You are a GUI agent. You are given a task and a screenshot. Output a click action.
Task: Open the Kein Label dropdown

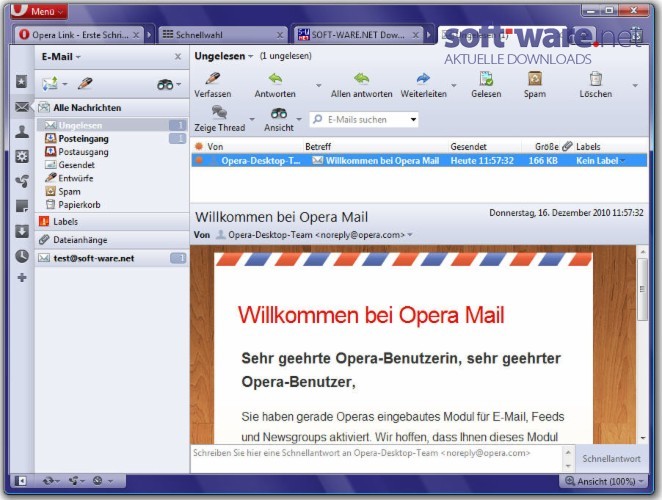tap(601, 160)
